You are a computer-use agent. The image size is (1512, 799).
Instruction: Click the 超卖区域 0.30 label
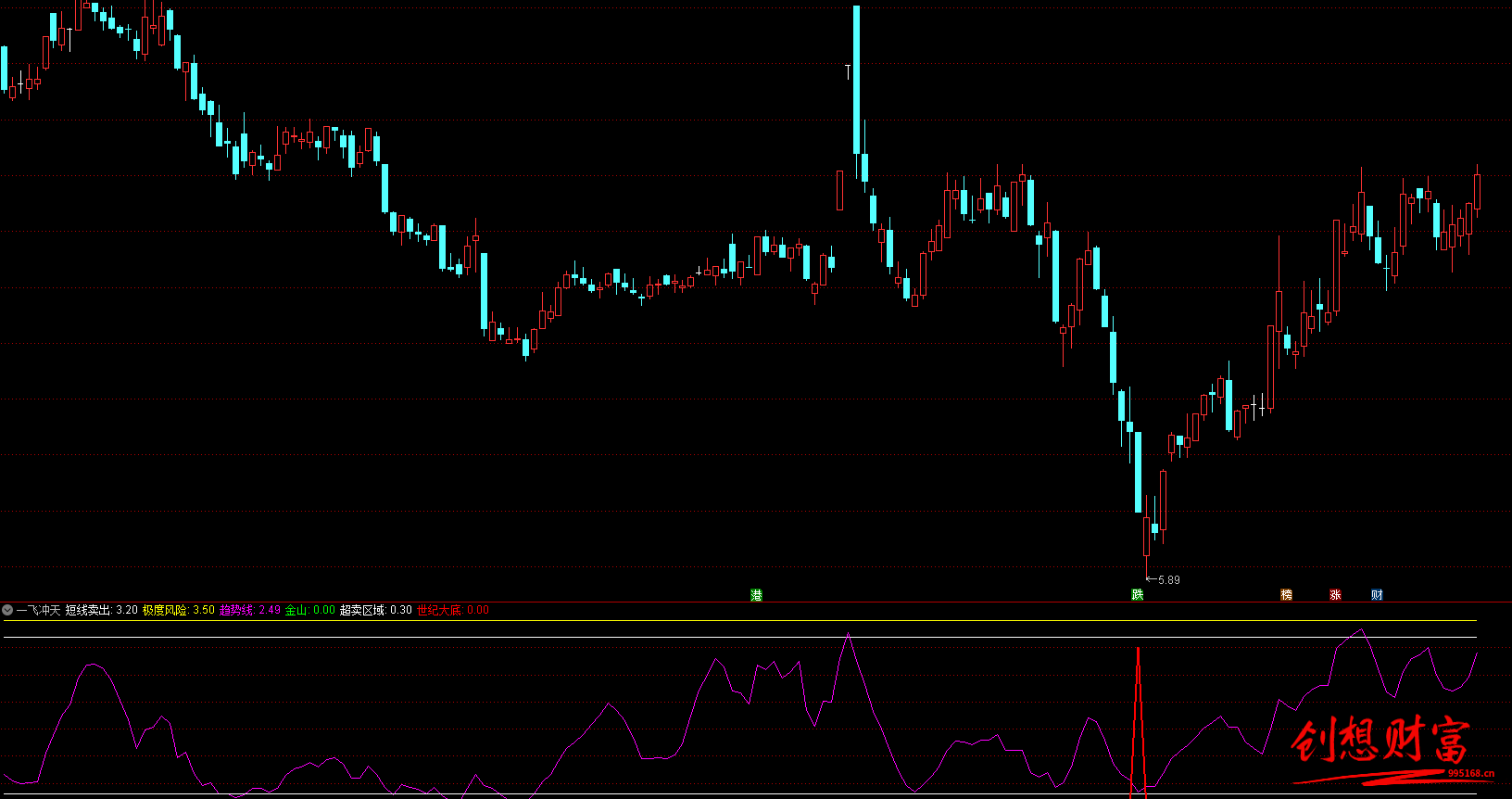pyautogui.click(x=376, y=610)
